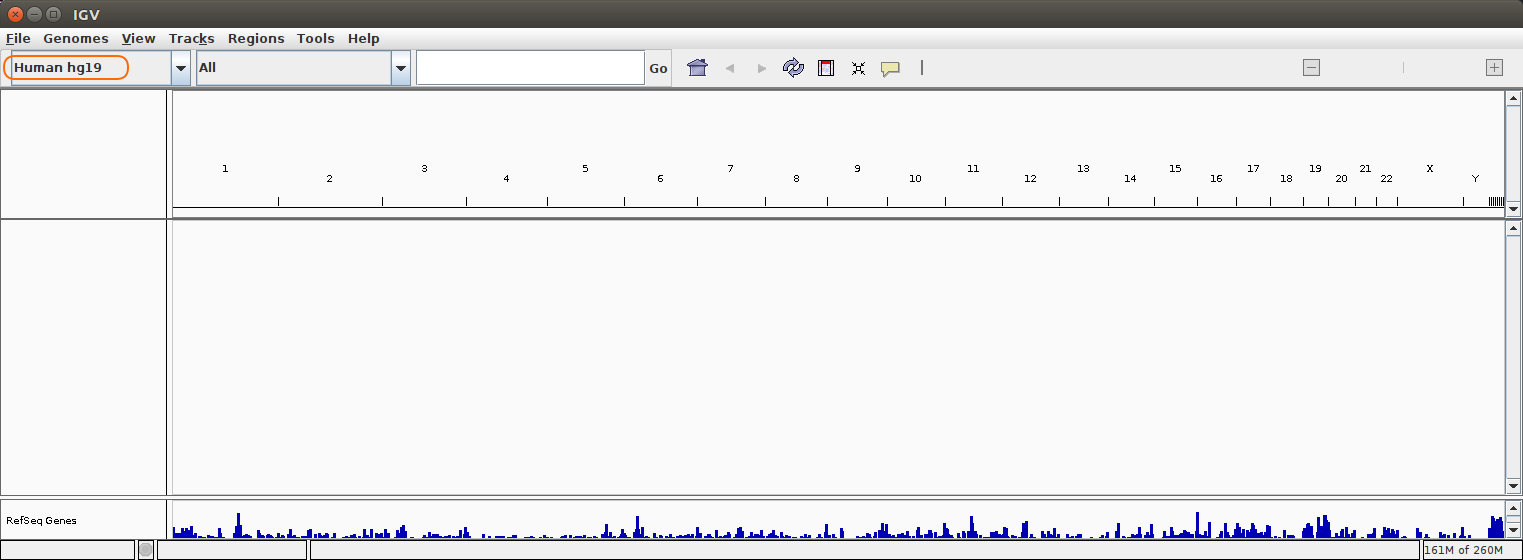The height and width of the screenshot is (560, 1523).
Task: Jump to chromosome 13 label
Action: coord(1083,169)
